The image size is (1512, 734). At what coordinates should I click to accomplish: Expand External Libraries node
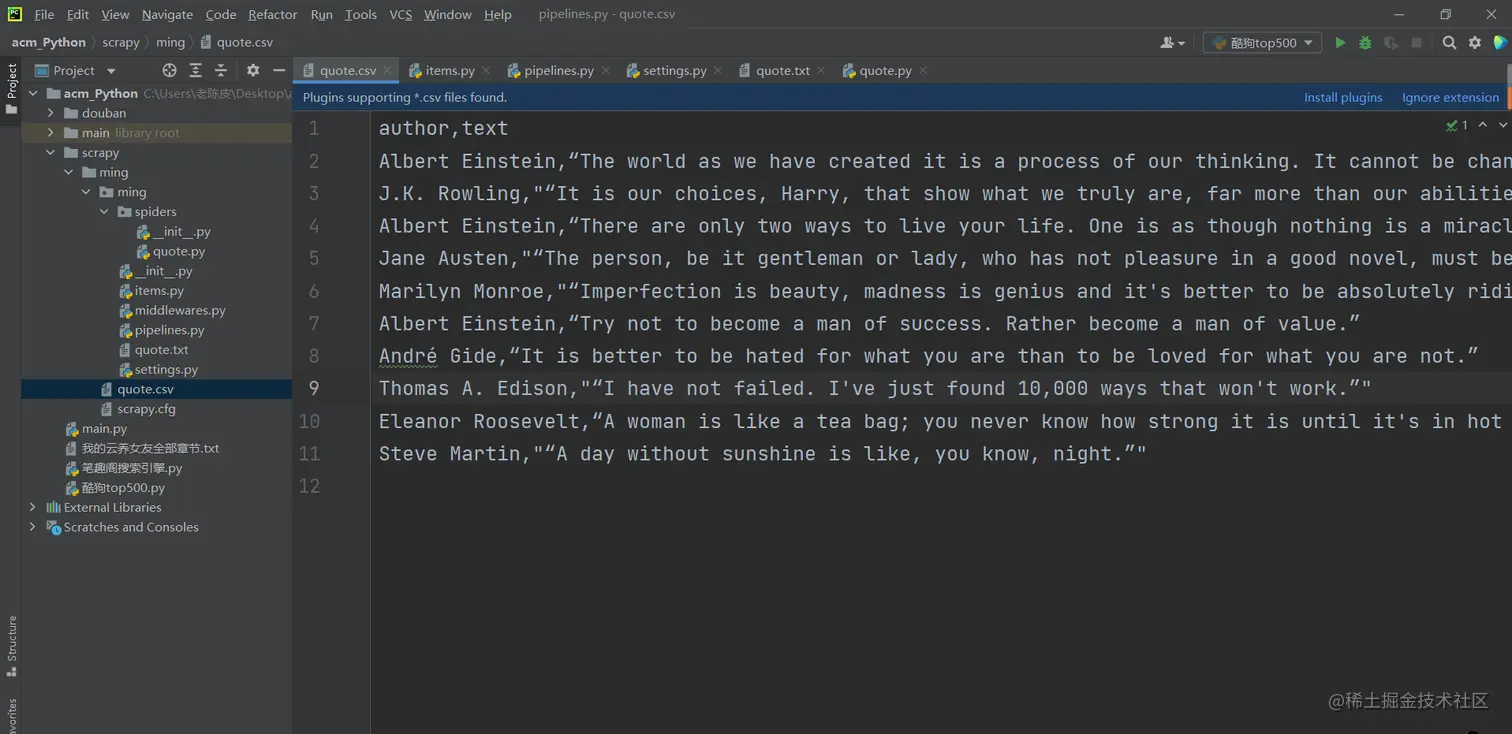[x=33, y=507]
